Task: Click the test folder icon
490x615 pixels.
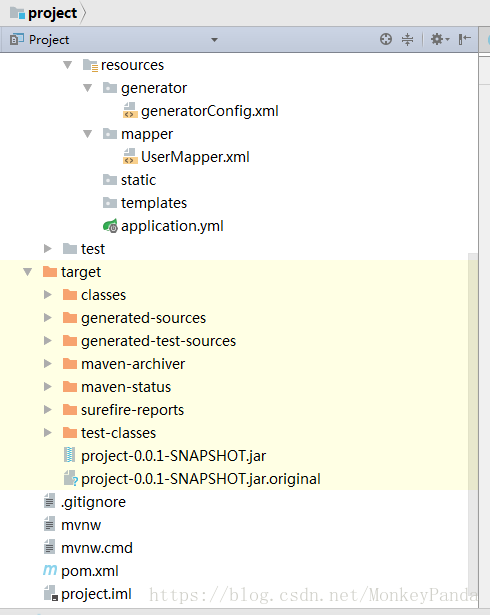Action: click(x=70, y=249)
